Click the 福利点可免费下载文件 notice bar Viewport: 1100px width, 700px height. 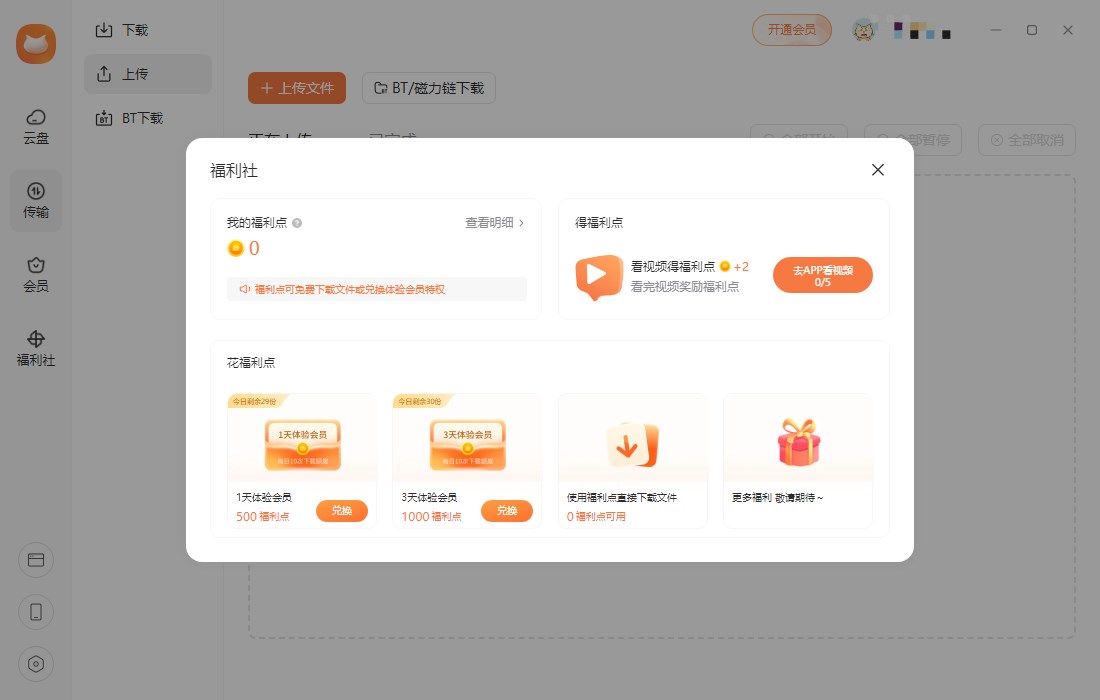(x=377, y=289)
